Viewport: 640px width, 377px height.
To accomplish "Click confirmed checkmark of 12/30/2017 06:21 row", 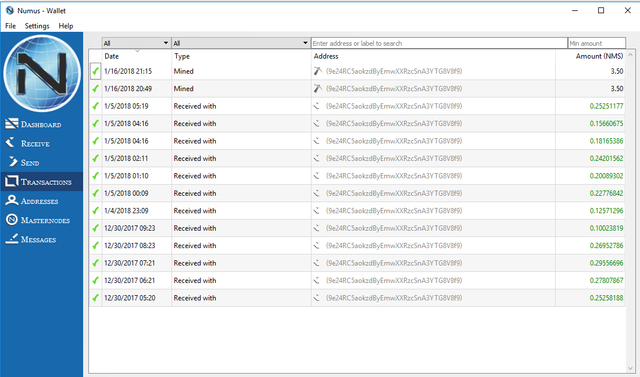I will tap(96, 281).
